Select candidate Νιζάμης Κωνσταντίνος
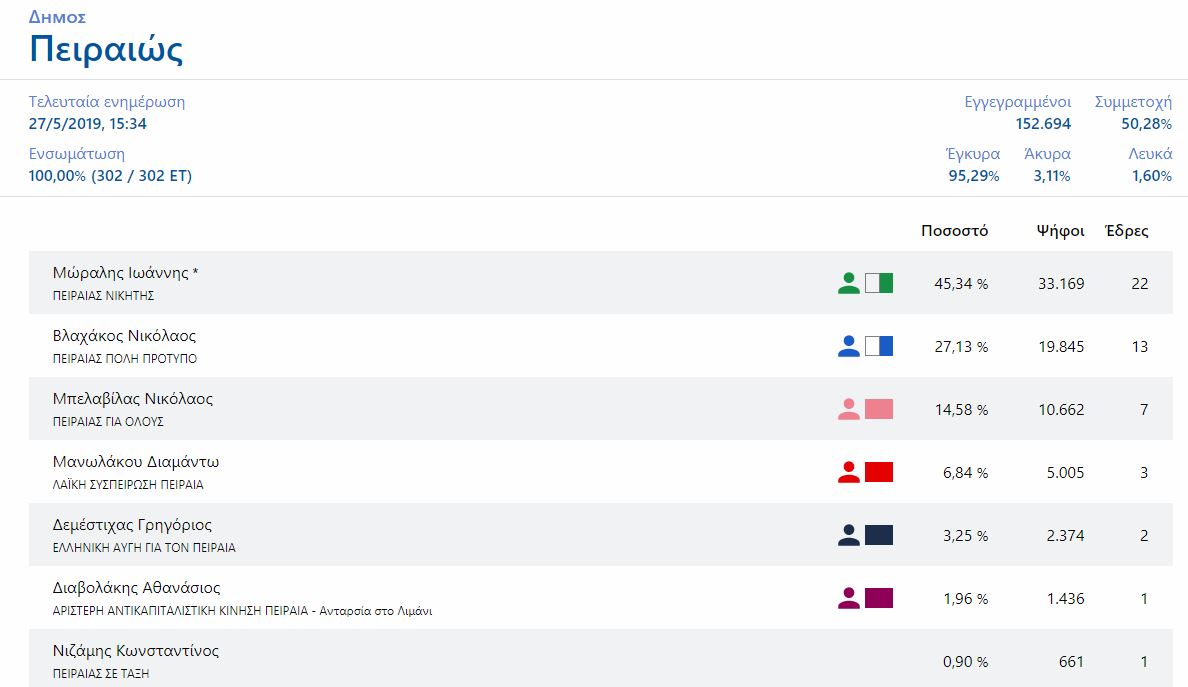Screen dimensions: 1188x687 tap(136, 650)
